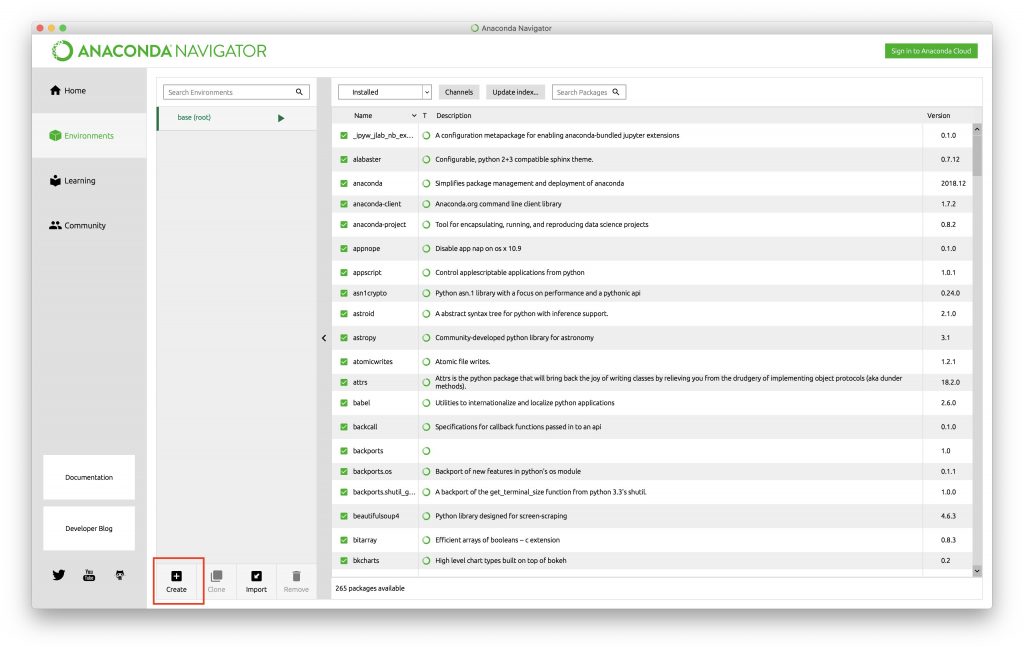Click the Update index button
Screen dimensions: 1024x651
515,92
